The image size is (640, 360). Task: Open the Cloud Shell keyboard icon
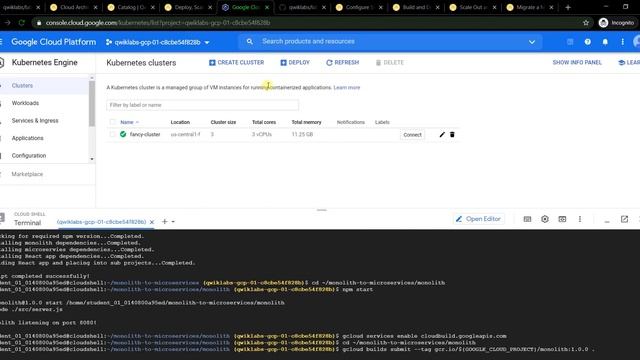[x=527, y=219]
